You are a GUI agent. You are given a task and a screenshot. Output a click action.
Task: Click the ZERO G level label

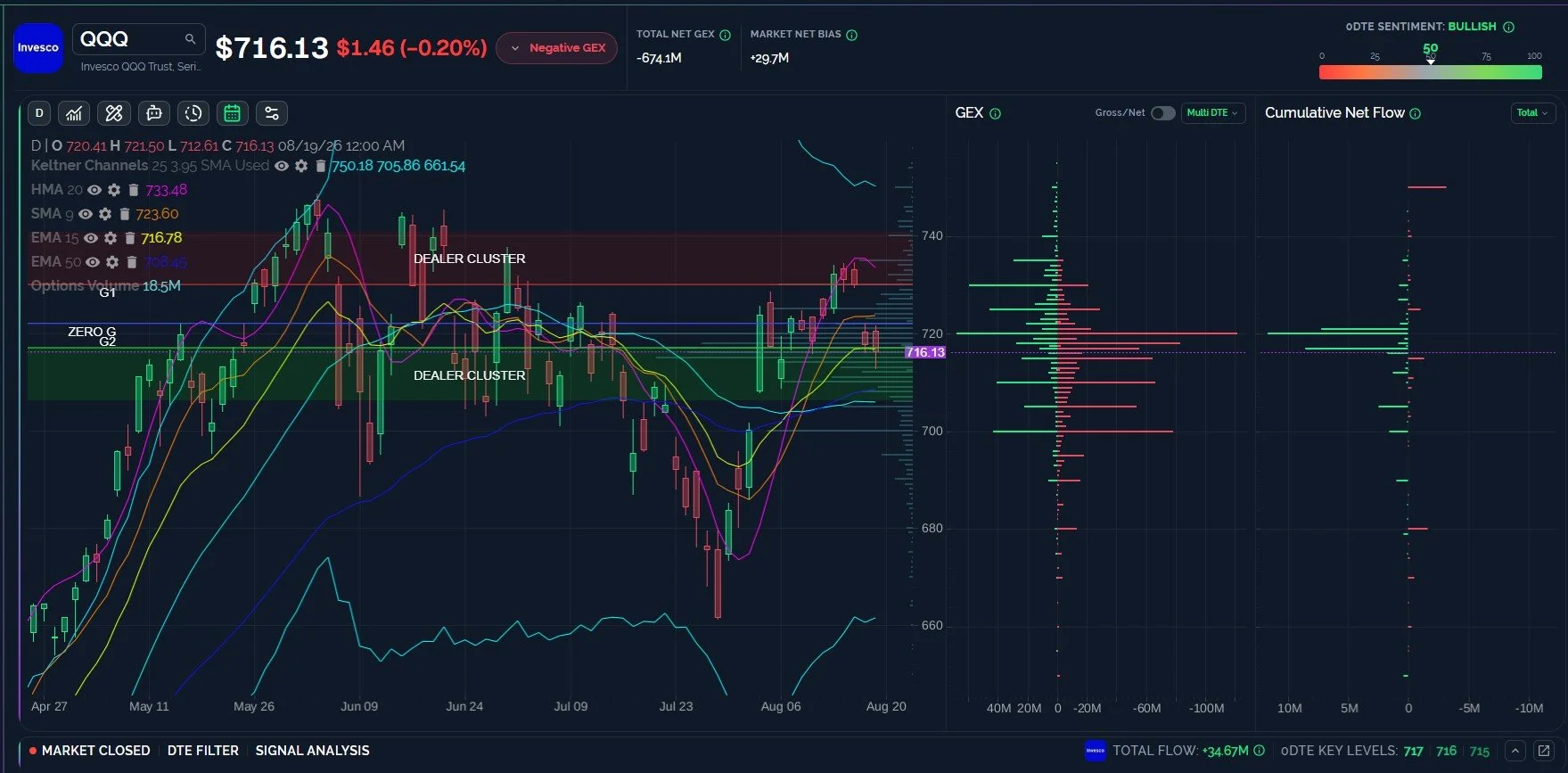point(92,332)
